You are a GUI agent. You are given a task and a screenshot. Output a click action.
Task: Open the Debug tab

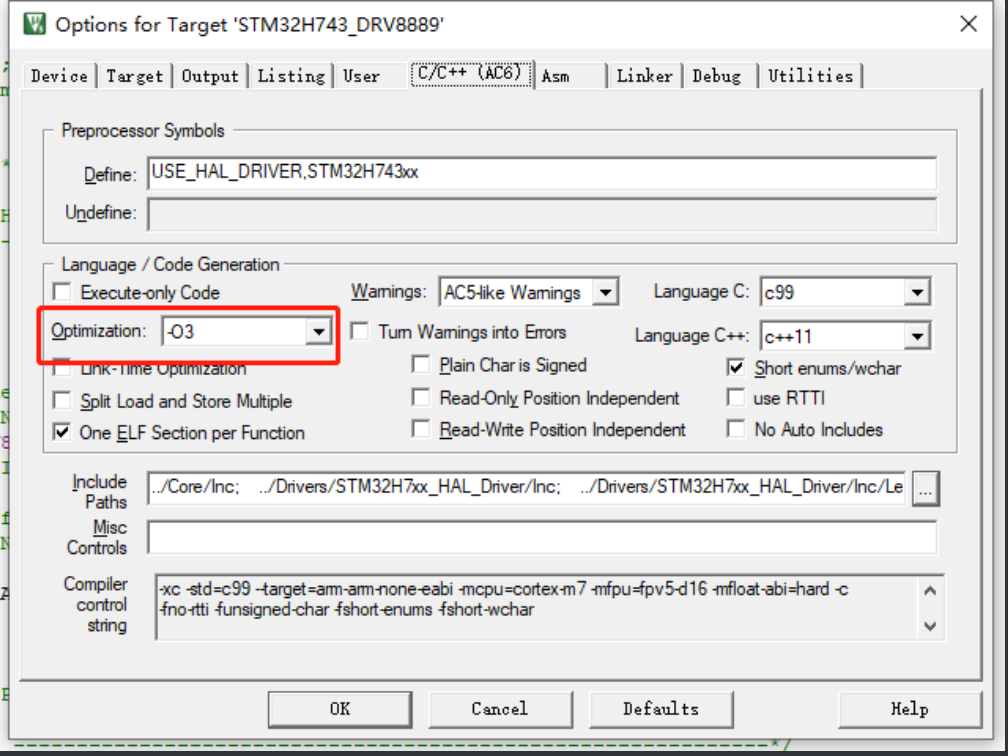718,75
